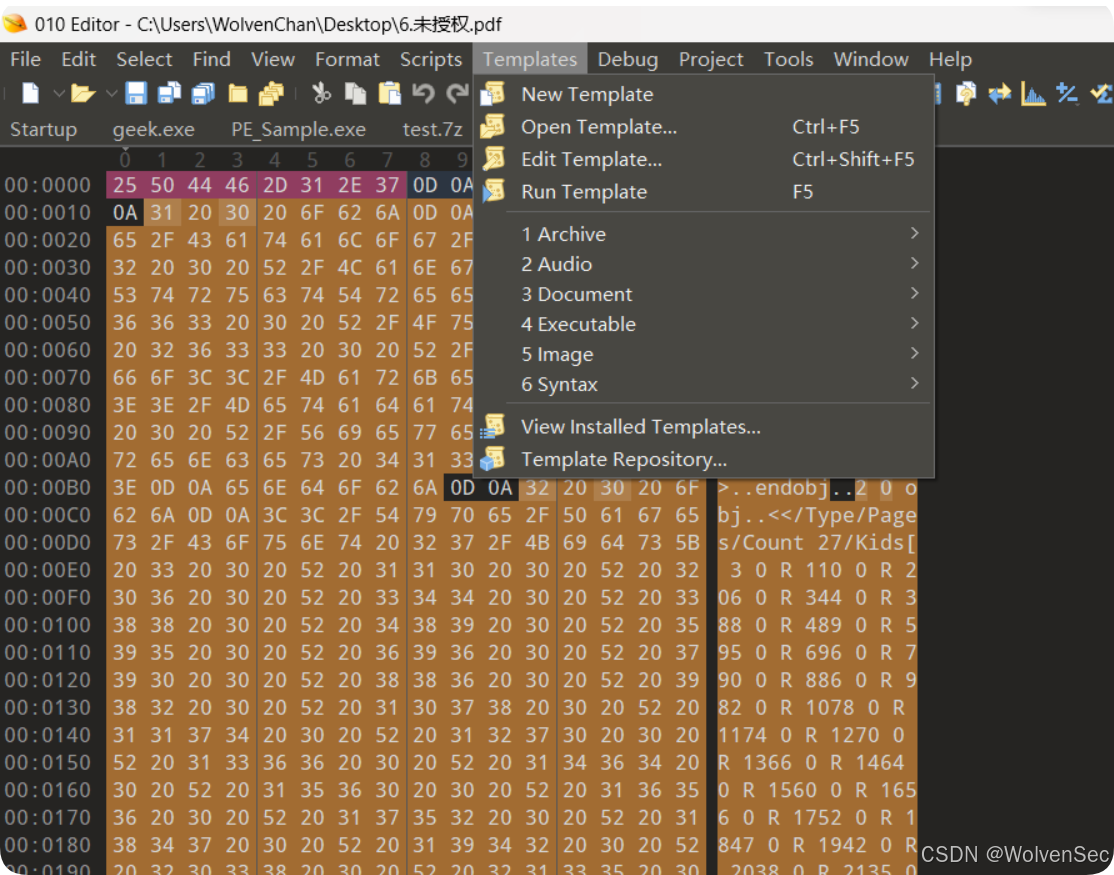Click decoded text '1174 0 R 1270 0'
The height and width of the screenshot is (875, 1114).
[x=811, y=736]
